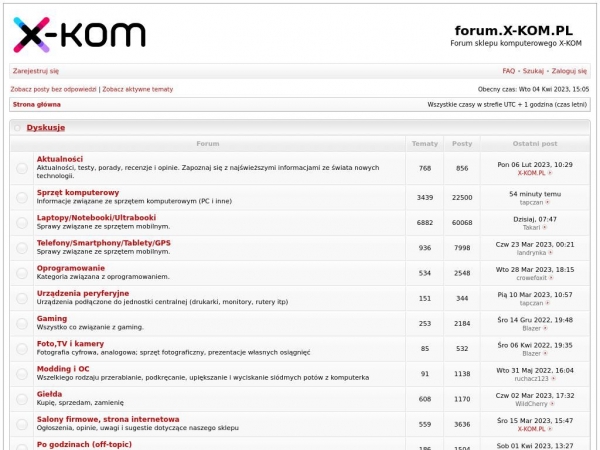Open Foto,TV i kamery forum

click(70, 344)
